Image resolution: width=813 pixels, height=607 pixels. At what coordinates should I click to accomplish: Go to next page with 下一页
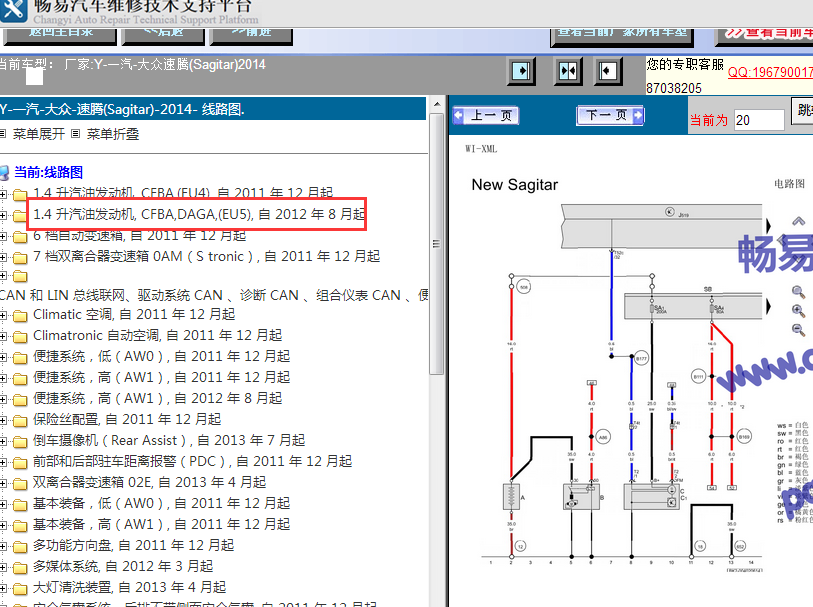point(610,115)
